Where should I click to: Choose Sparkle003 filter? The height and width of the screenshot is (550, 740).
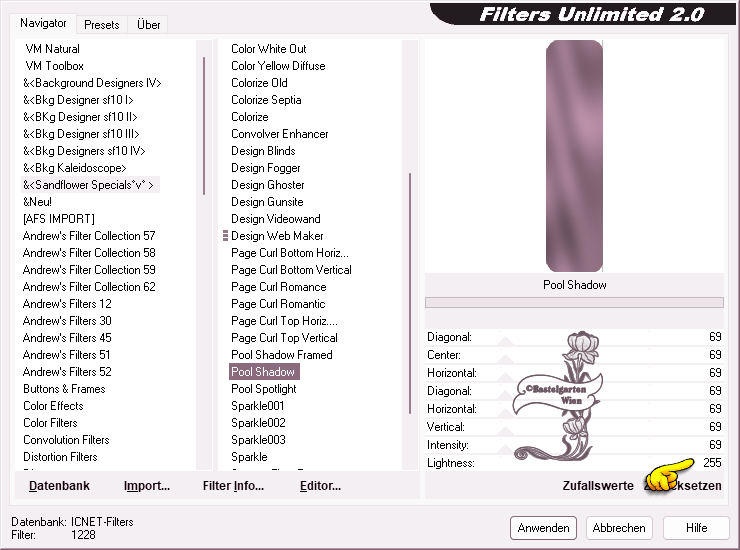pos(258,440)
